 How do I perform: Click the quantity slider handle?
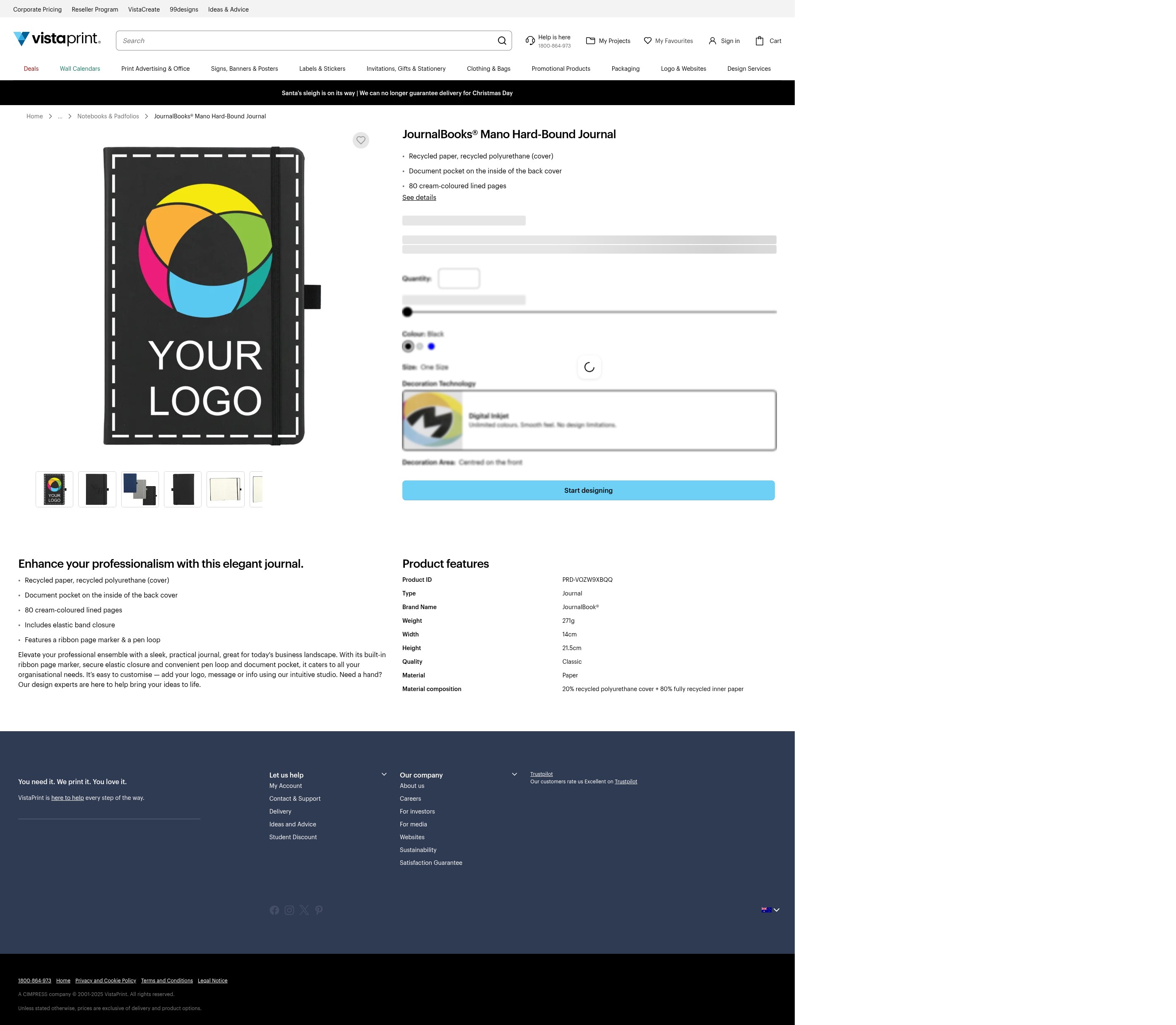click(x=407, y=312)
